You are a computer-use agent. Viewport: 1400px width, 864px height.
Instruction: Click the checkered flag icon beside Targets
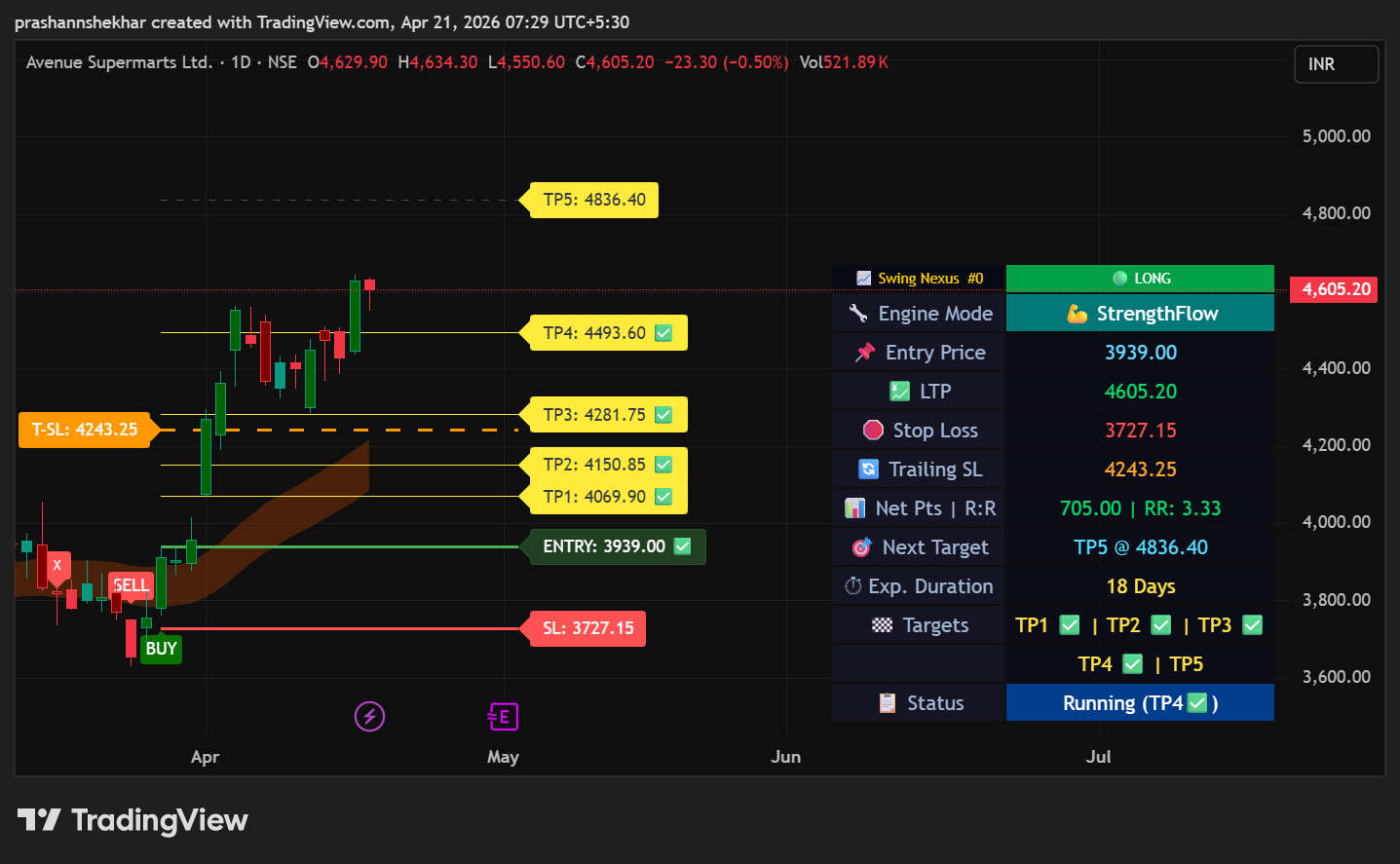pyautogui.click(x=882, y=625)
